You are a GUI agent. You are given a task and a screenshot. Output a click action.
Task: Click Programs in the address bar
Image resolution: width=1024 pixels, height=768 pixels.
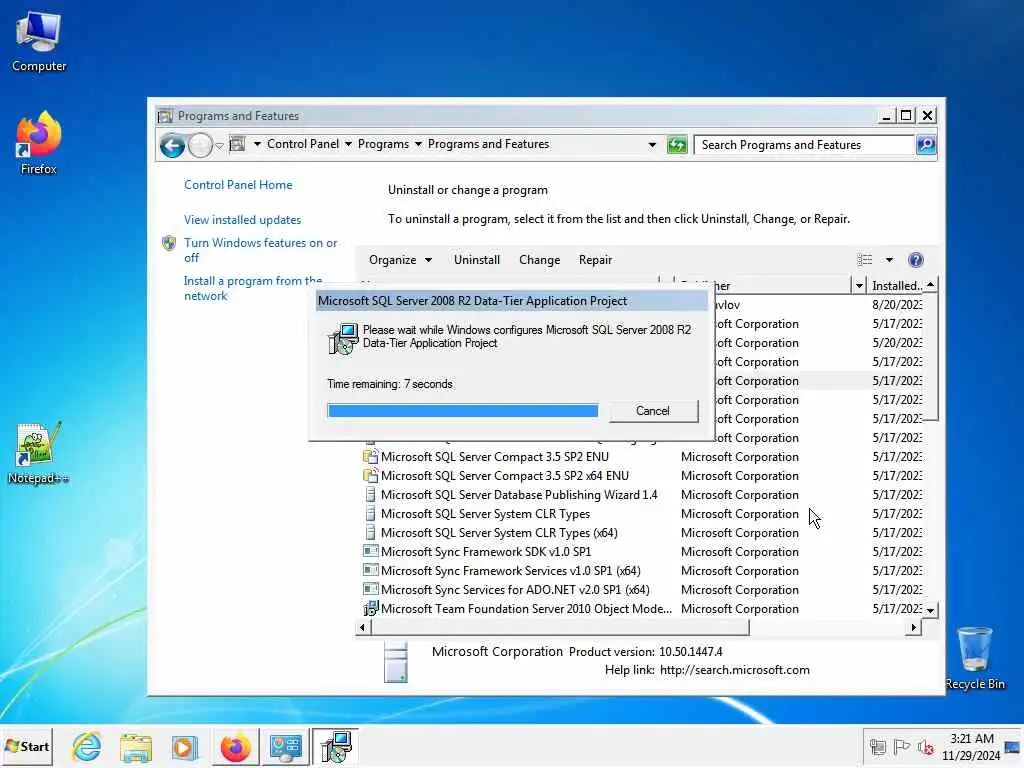tap(383, 144)
